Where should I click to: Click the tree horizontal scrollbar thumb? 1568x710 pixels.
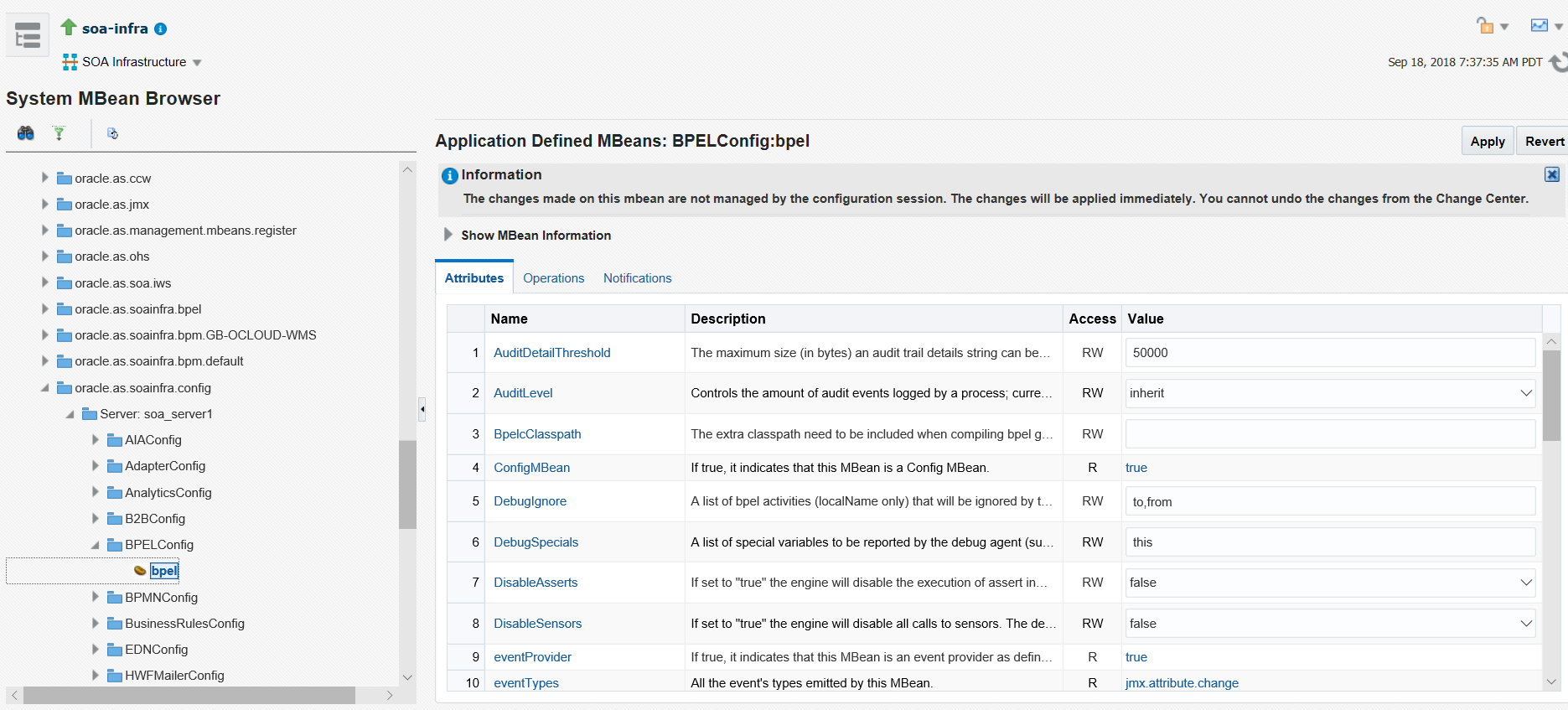[x=189, y=696]
